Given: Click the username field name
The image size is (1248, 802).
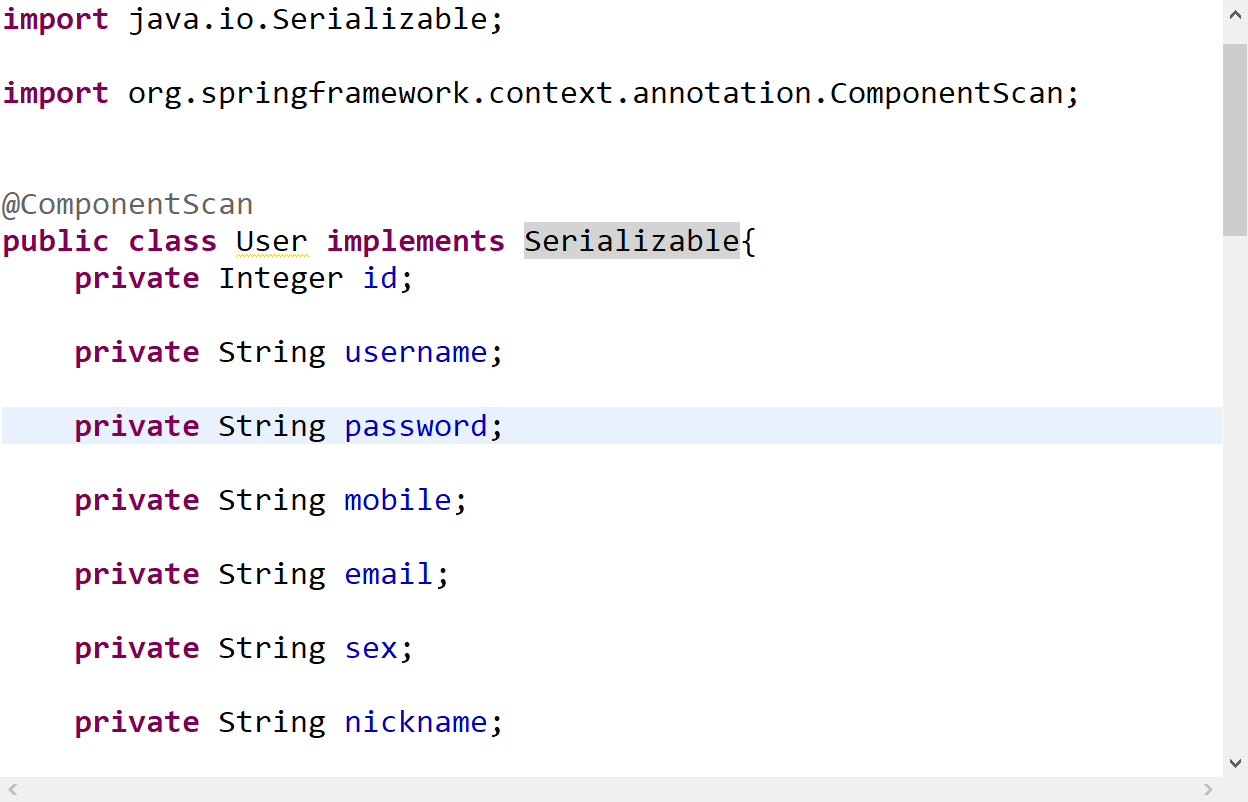Looking at the screenshot, I should (x=415, y=352).
